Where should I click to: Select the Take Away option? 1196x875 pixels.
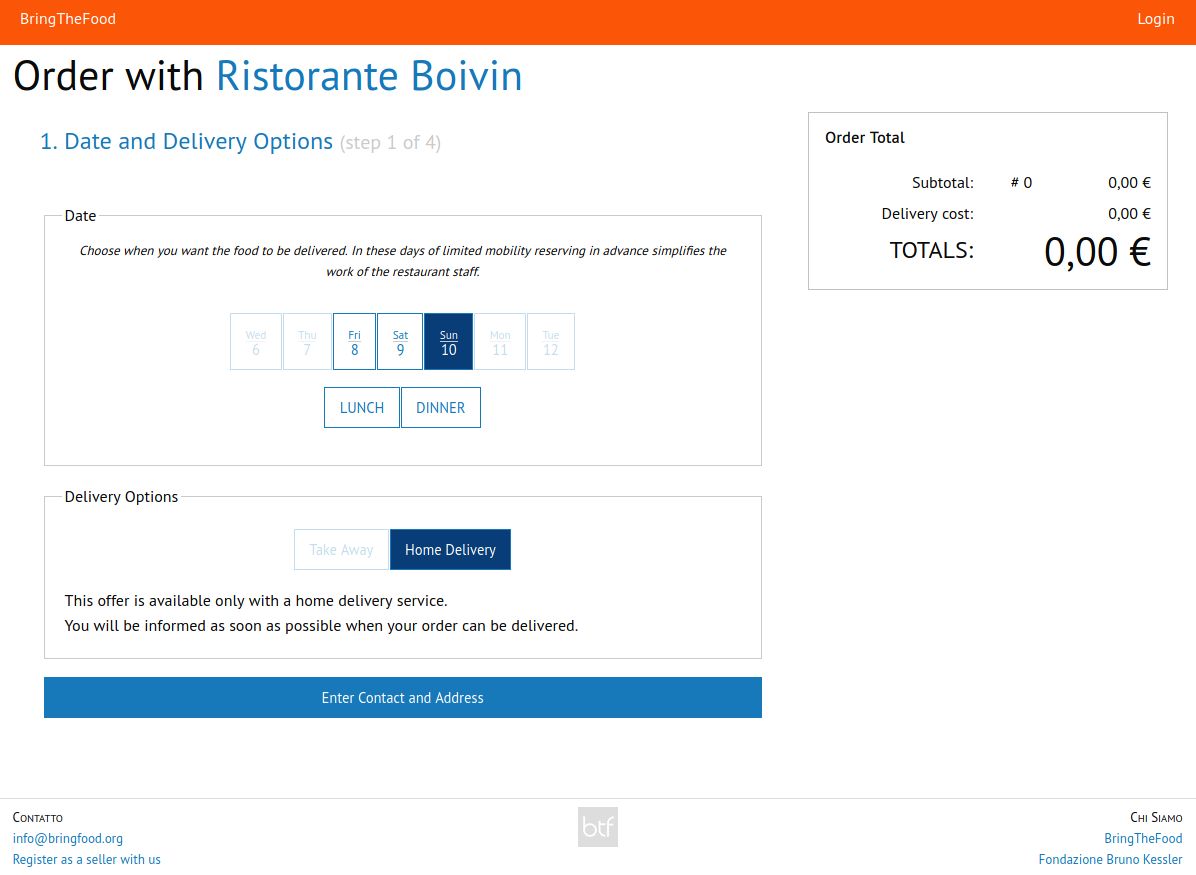pos(341,549)
